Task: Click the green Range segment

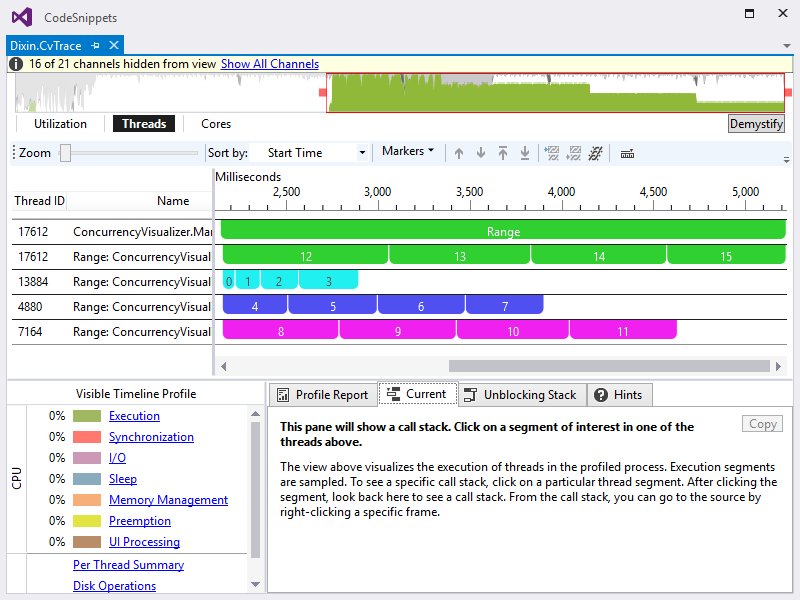Action: pyautogui.click(x=503, y=230)
